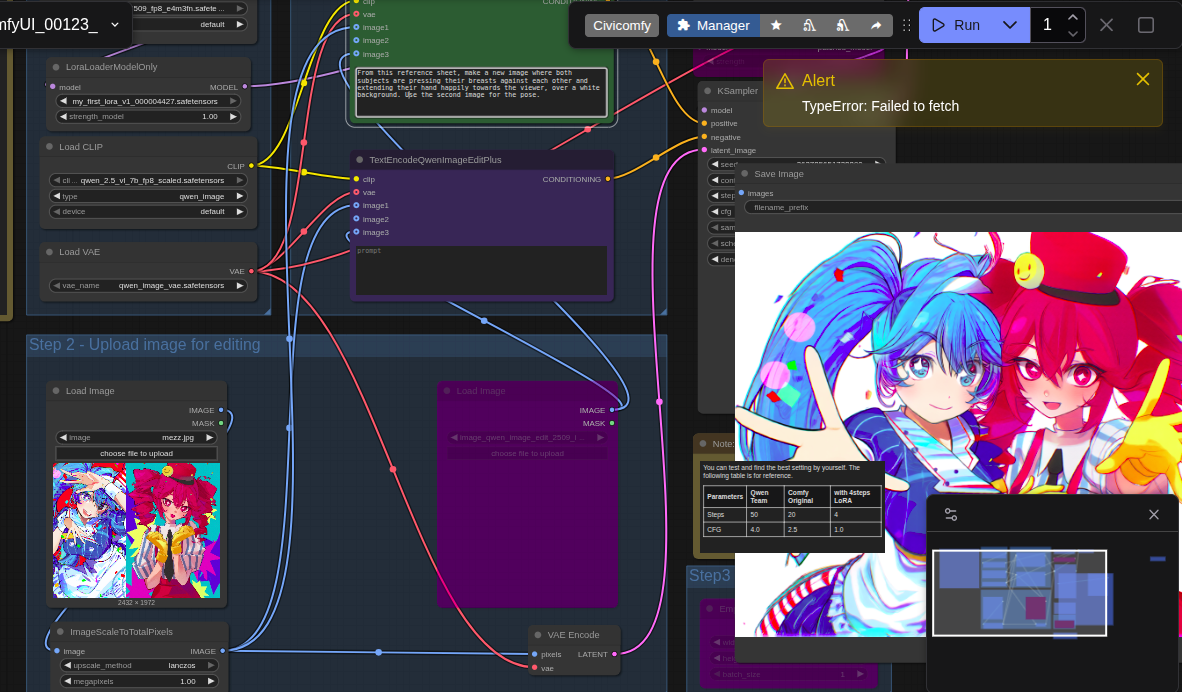Decrease the run batch count by one
This screenshot has width=1182, height=692.
pyautogui.click(x=1073, y=34)
